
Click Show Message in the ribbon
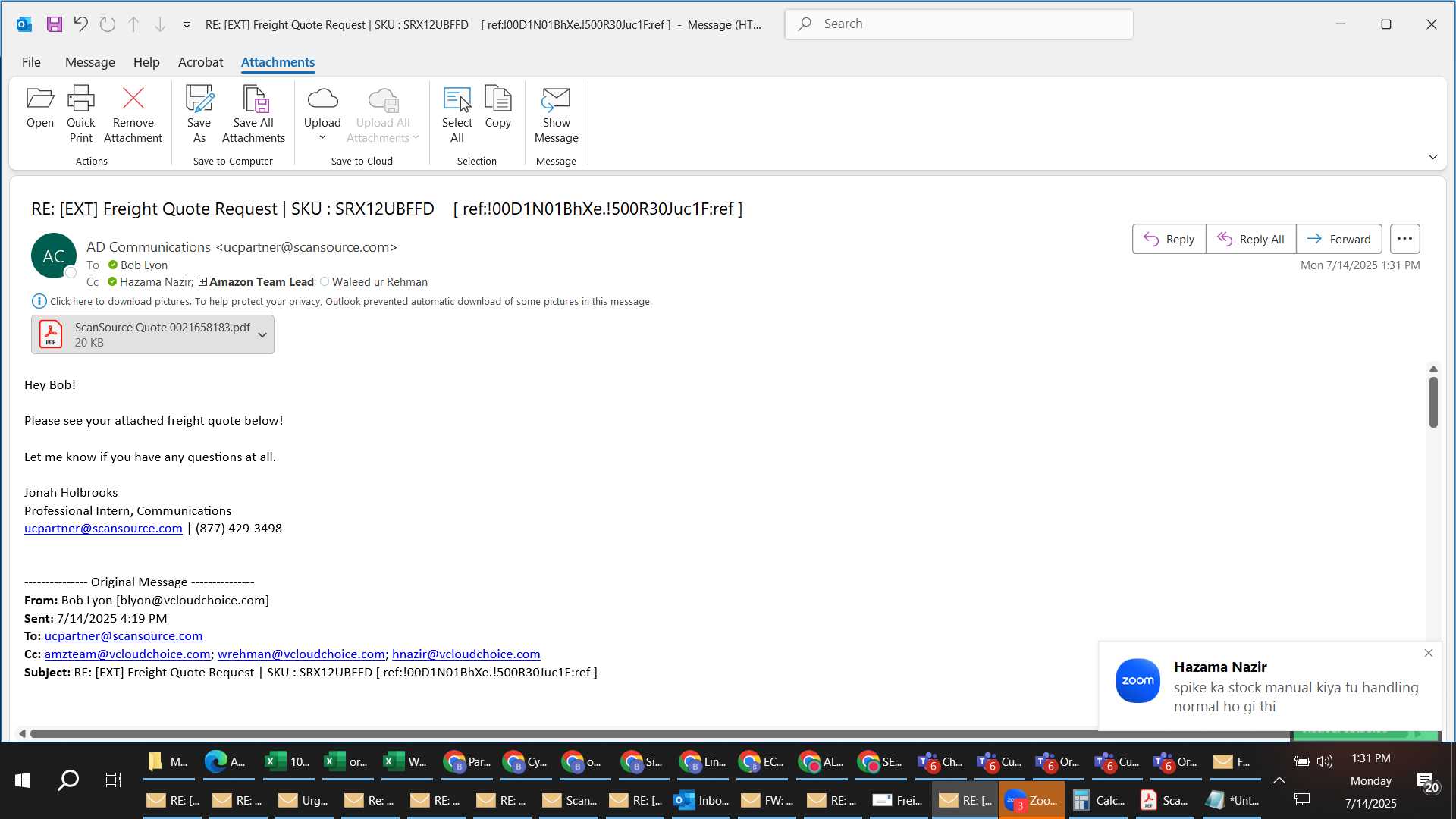point(556,115)
